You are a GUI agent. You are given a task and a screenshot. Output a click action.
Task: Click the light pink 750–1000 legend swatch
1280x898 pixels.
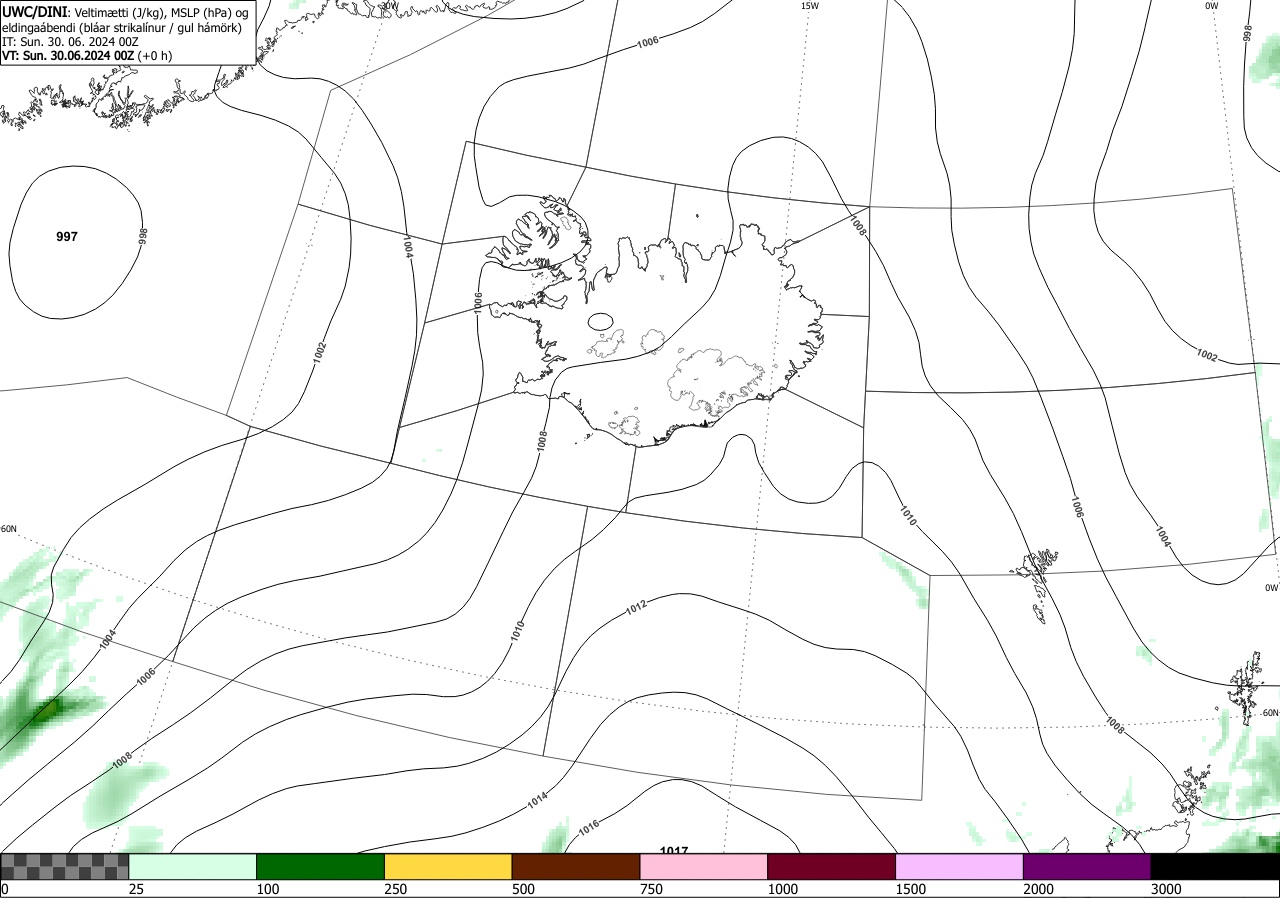(704, 866)
